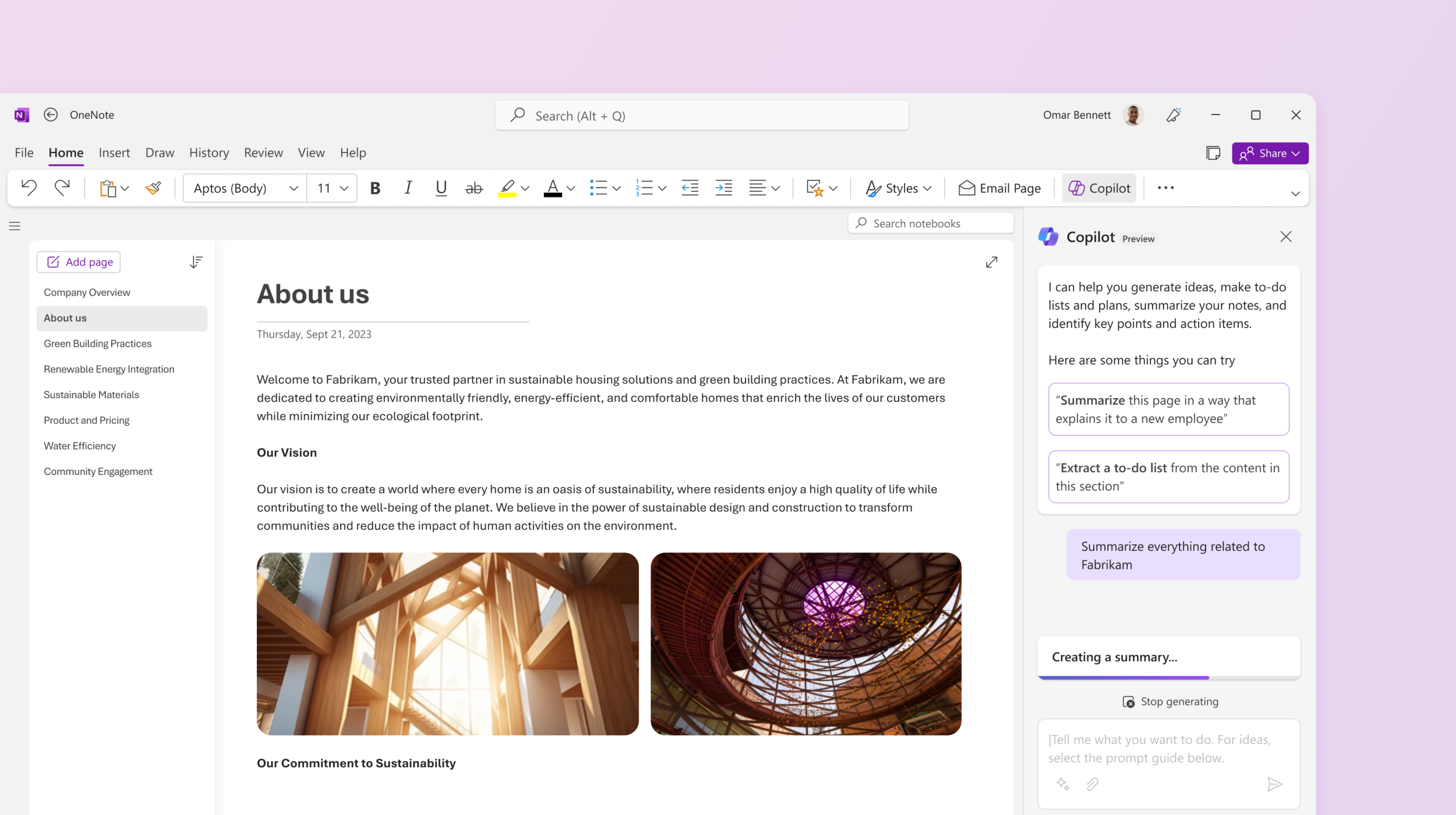
Task: Select the Review menu tab
Action: point(263,152)
